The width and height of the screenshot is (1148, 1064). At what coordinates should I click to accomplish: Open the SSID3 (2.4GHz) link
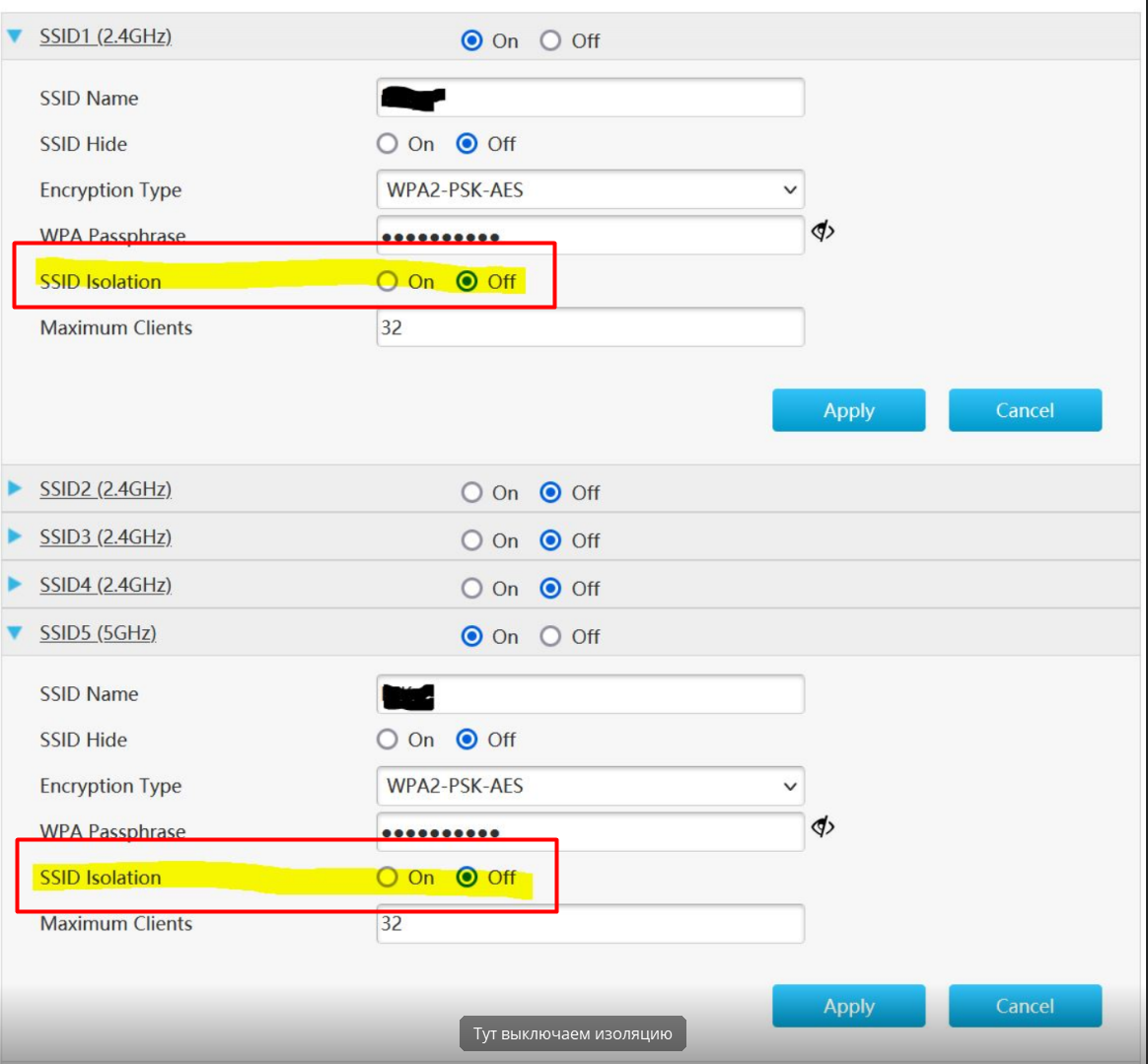(106, 536)
